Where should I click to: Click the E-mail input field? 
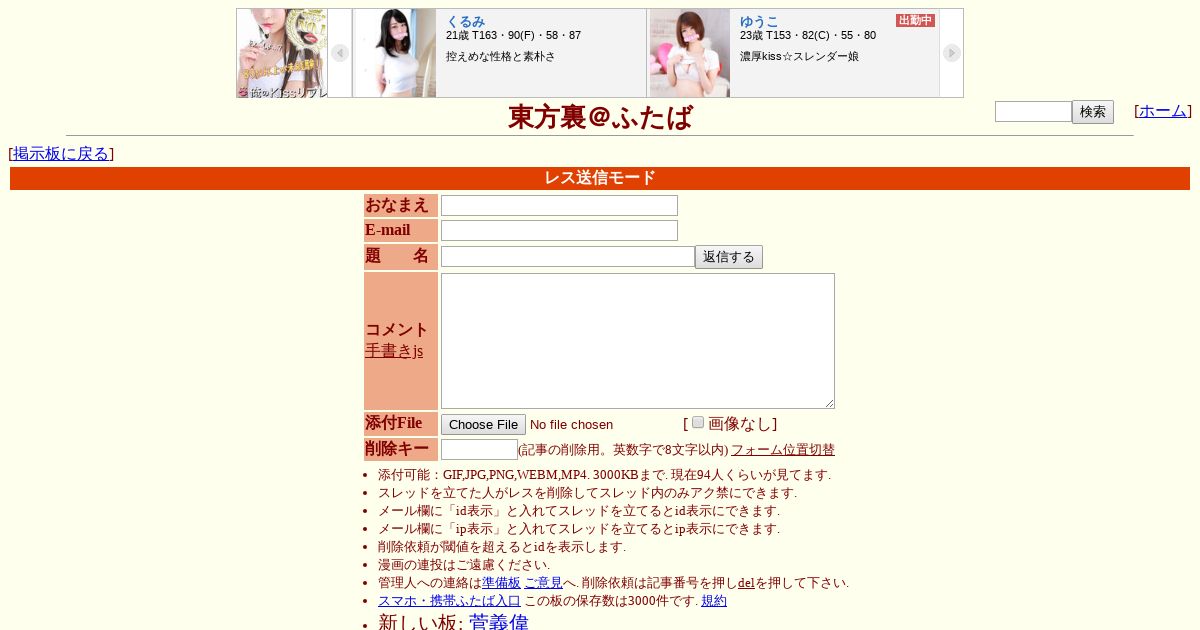tap(559, 230)
